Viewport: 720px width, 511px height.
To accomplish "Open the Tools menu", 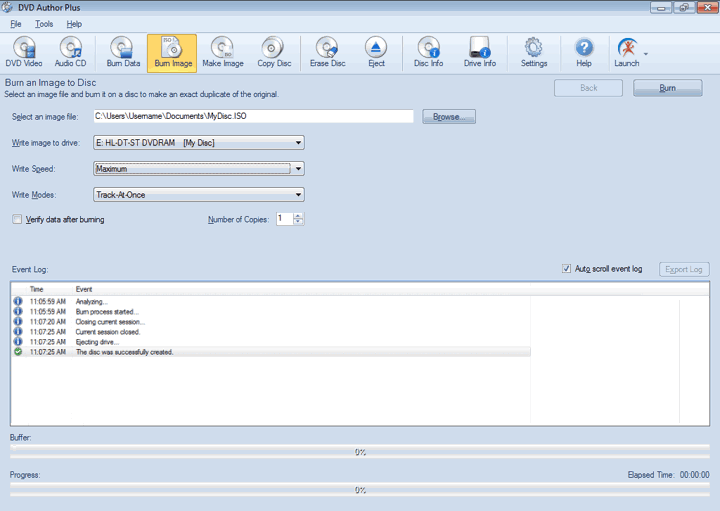I will pos(44,24).
